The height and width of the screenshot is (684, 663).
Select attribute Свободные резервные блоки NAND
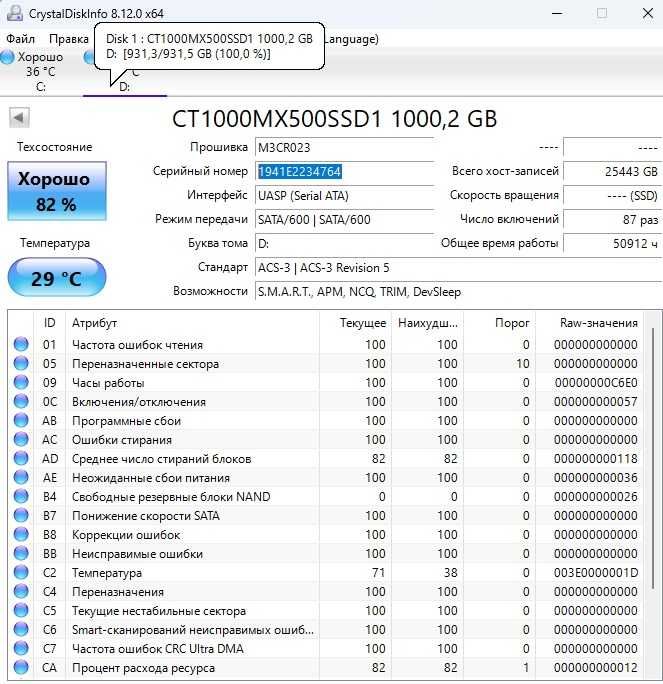pyautogui.click(x=171, y=497)
